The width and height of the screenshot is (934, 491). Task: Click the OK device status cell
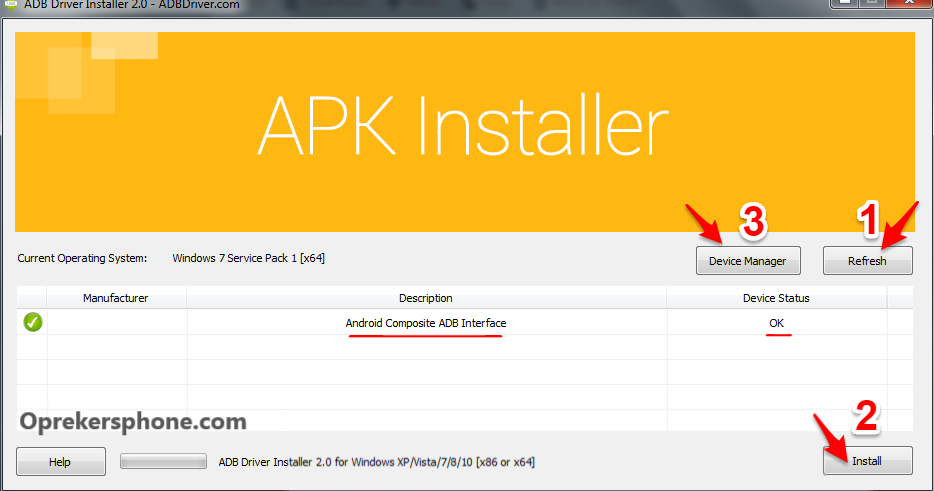pyautogui.click(x=776, y=323)
